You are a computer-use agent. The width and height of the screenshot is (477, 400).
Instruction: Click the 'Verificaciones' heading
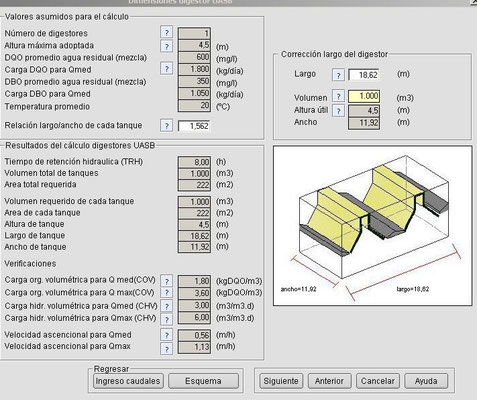(x=30, y=264)
